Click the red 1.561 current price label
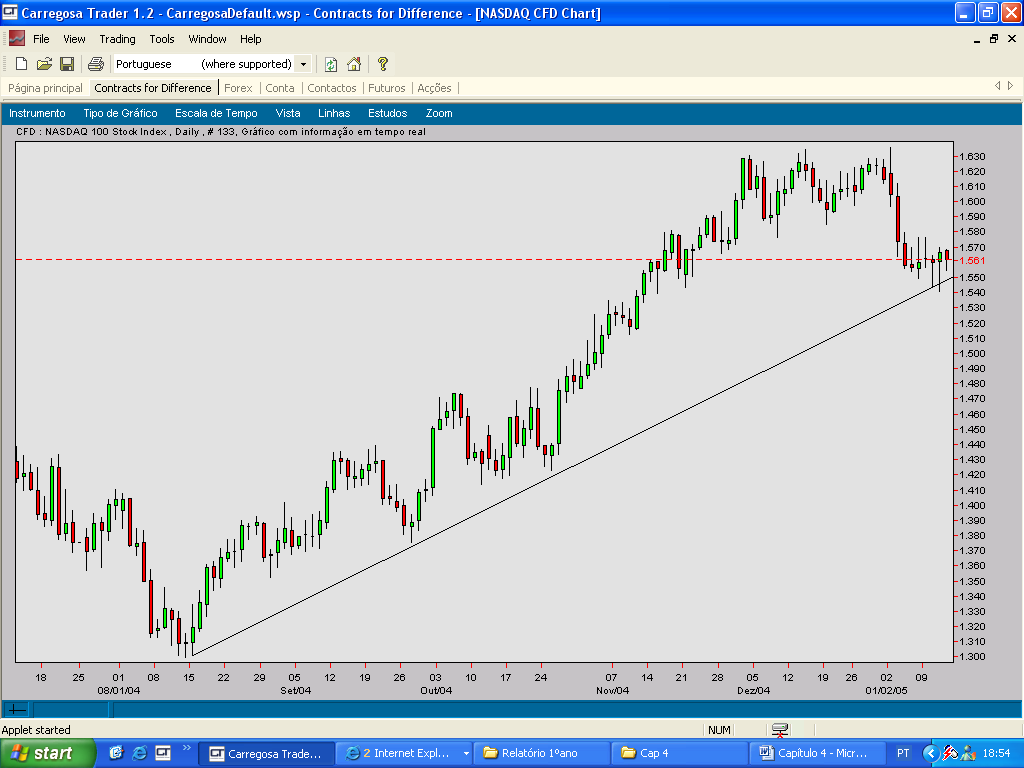 coord(970,261)
